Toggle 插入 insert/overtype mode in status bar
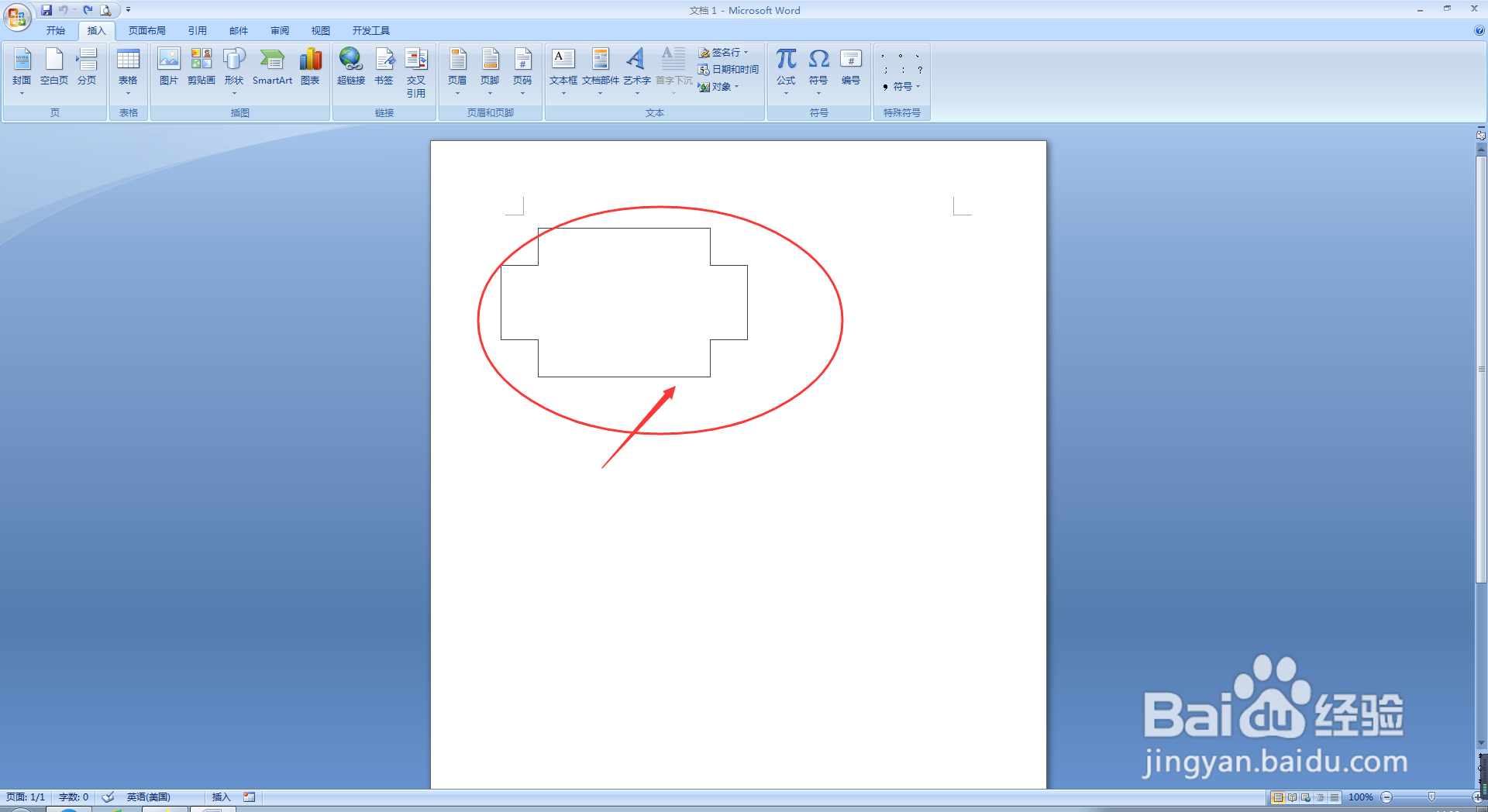Image resolution: width=1488 pixels, height=812 pixels. click(221, 797)
